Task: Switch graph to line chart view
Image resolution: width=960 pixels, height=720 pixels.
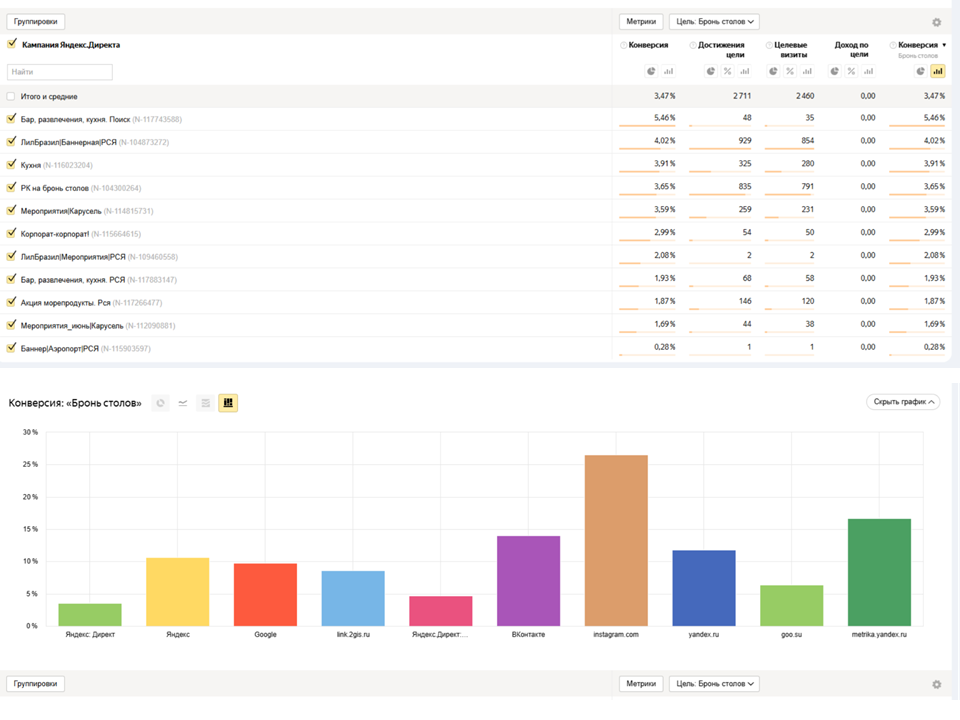Action: pos(183,403)
